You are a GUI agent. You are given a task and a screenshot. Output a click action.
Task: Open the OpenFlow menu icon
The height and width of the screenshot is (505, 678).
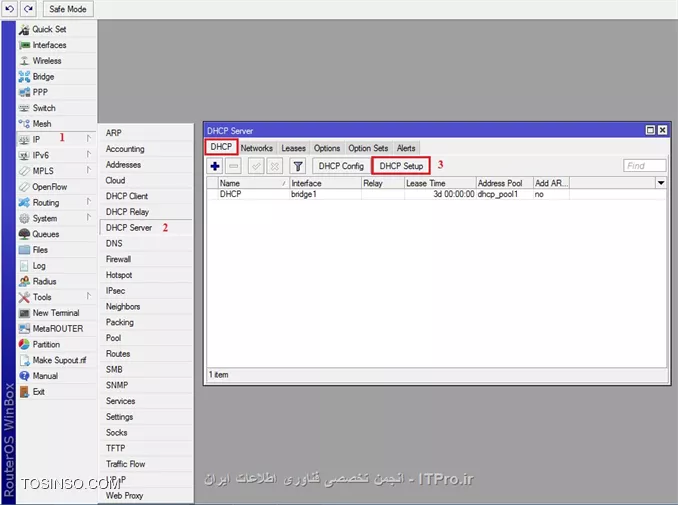pos(25,187)
